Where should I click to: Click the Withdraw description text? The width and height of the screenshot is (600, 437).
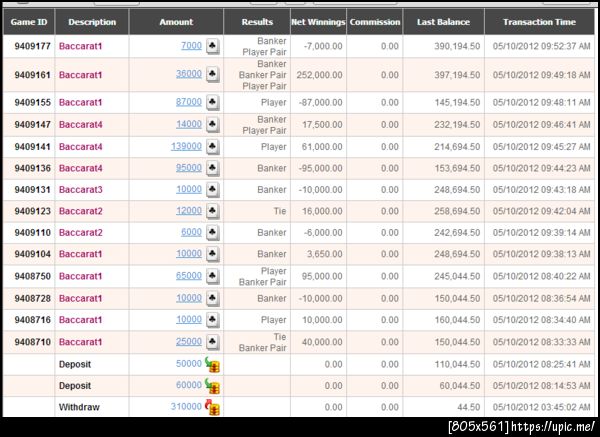[x=79, y=407]
